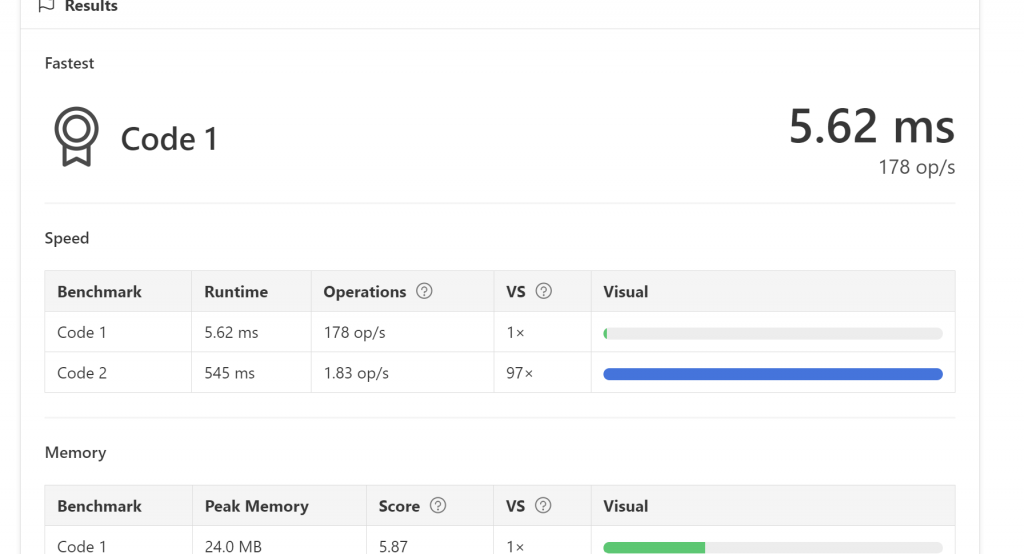Click the VS help icon in Memory table
Image resolution: width=1024 pixels, height=554 pixels.
click(544, 506)
